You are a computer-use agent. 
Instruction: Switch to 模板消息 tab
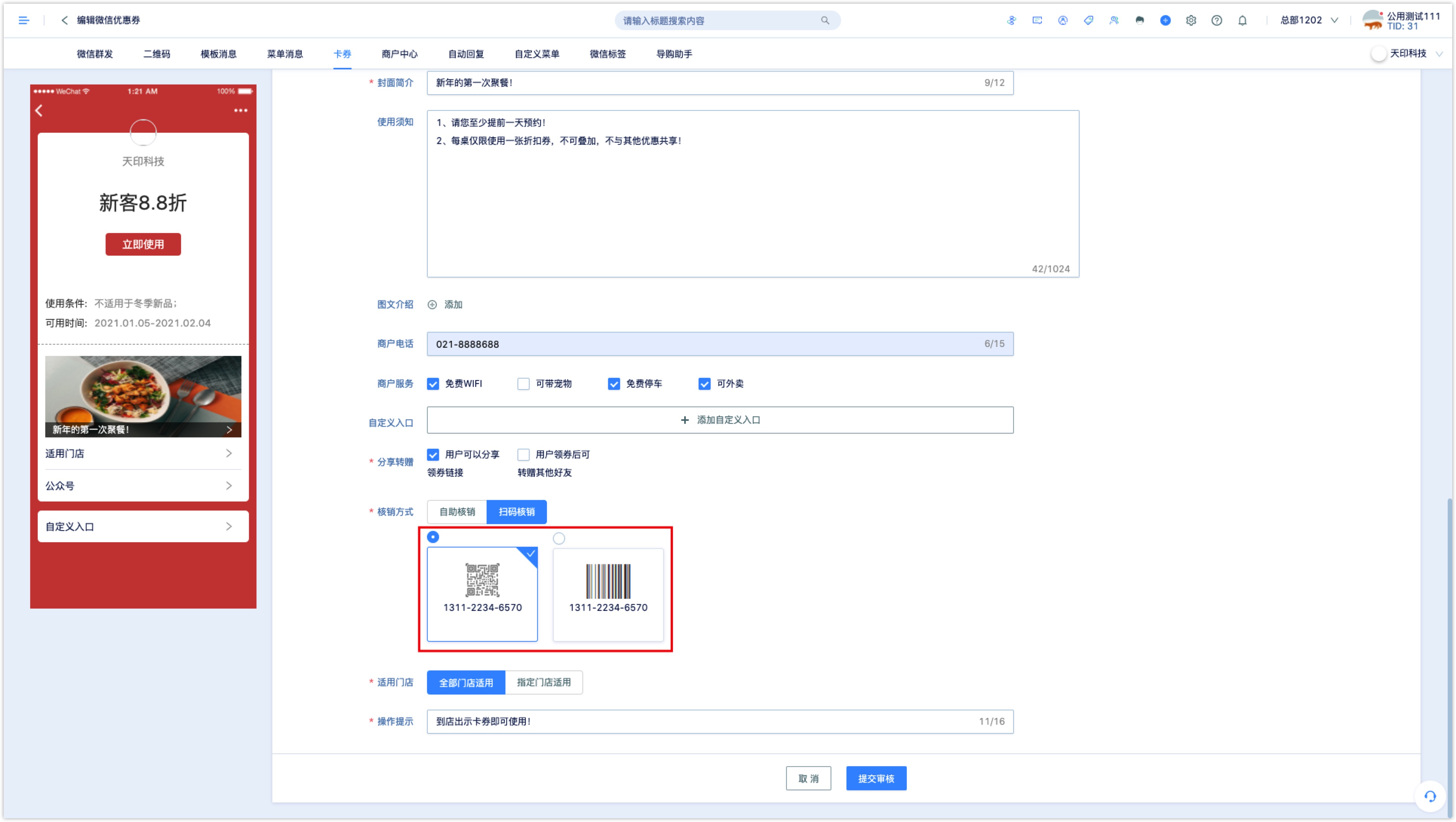point(219,54)
